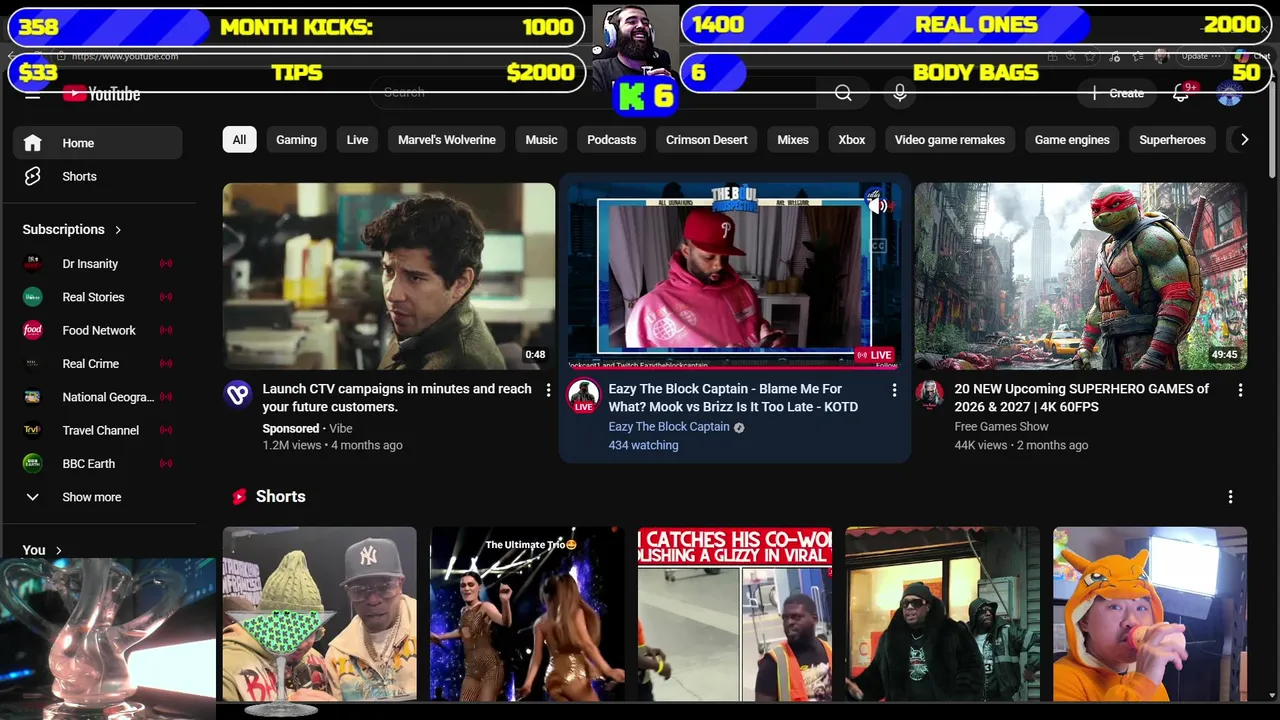Viewport: 1280px width, 720px height.
Task: Open the Launch CTV campaigns ad title
Action: [x=397, y=398]
